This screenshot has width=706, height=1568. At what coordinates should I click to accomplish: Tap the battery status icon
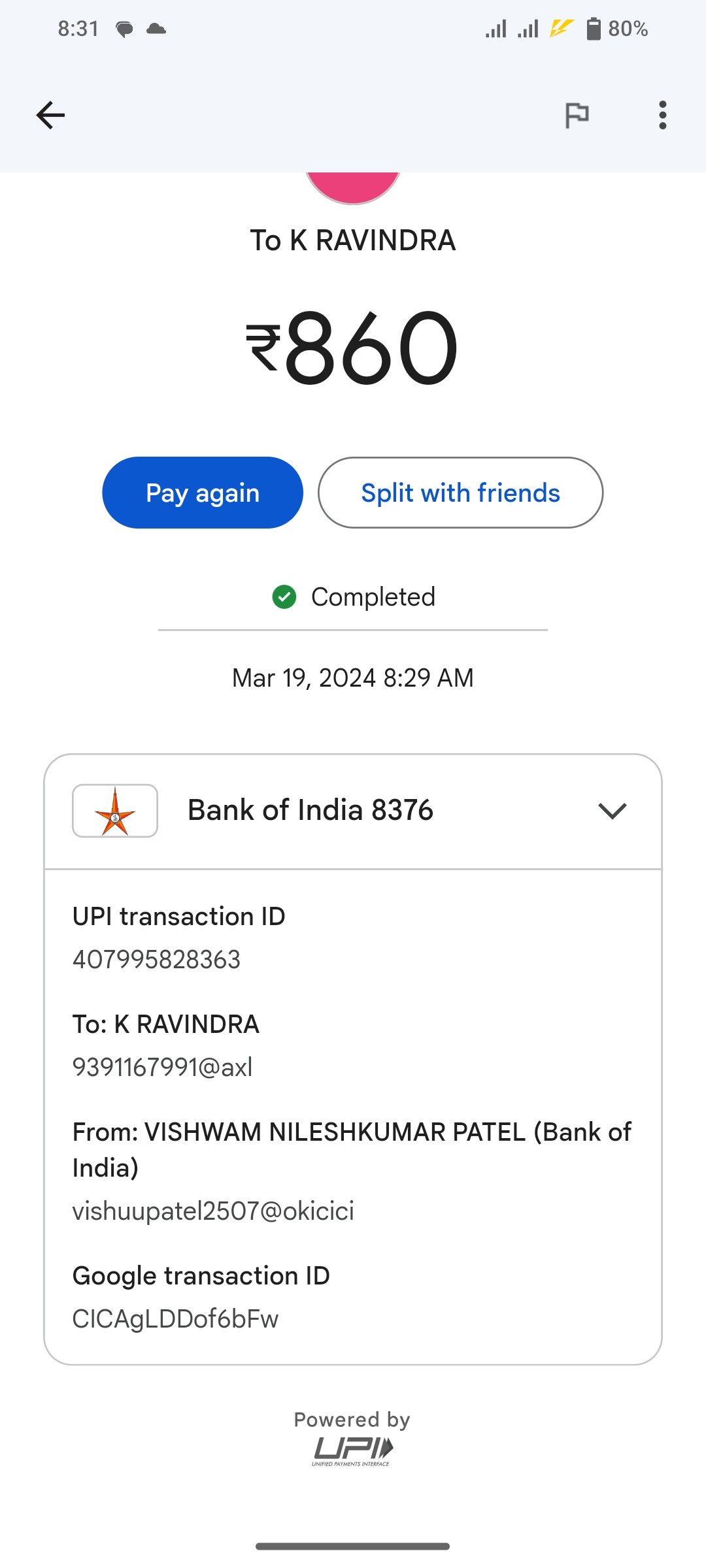(594, 29)
